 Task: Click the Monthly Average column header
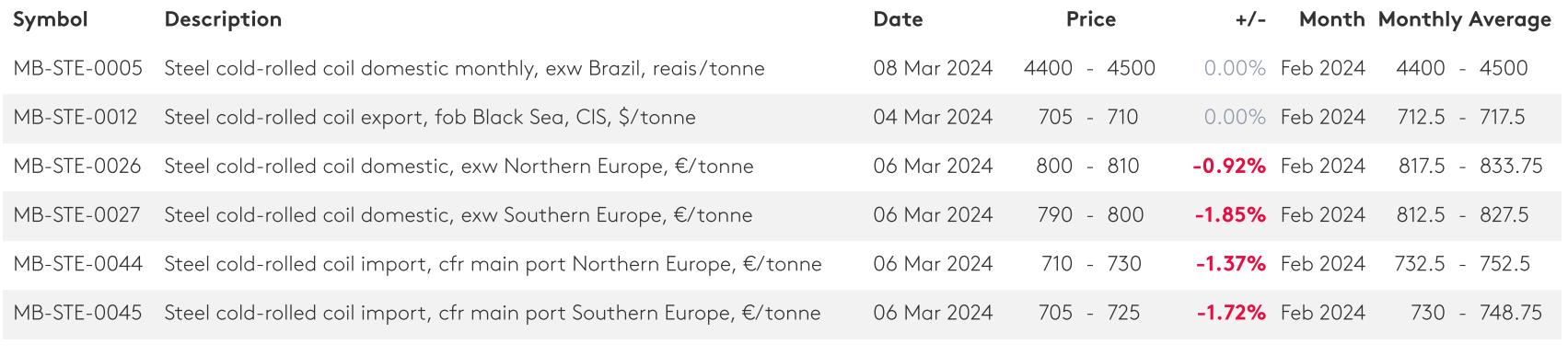[x=1464, y=20]
